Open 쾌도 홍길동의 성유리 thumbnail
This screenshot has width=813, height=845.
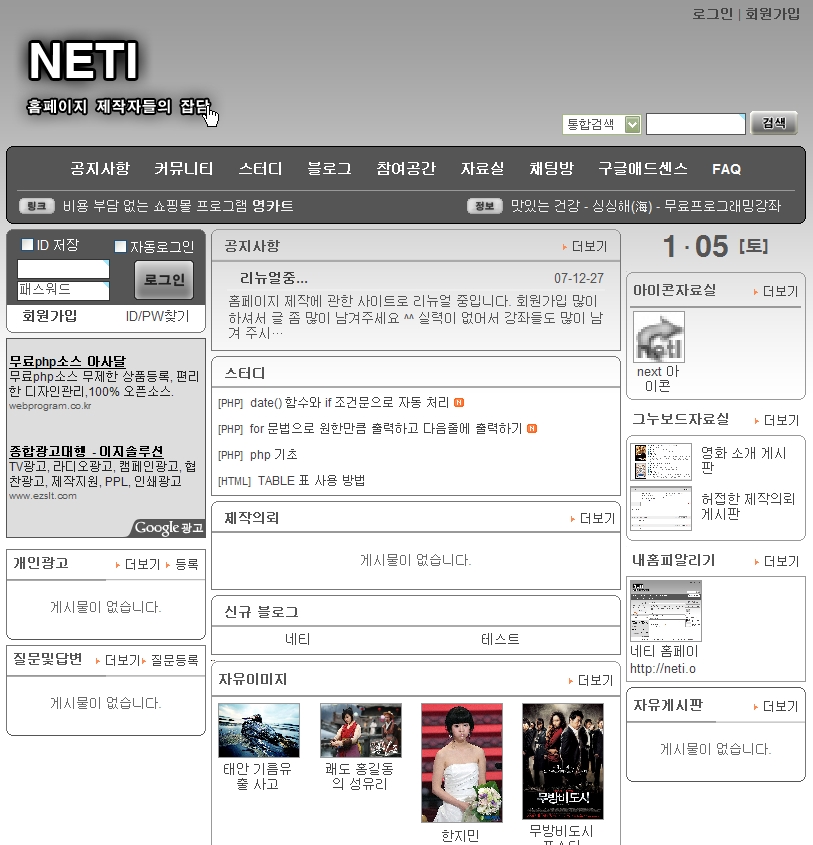click(360, 730)
